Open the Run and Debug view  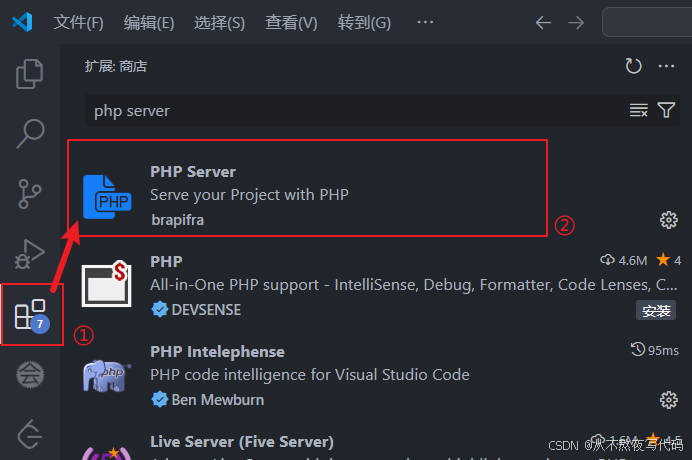click(30, 254)
